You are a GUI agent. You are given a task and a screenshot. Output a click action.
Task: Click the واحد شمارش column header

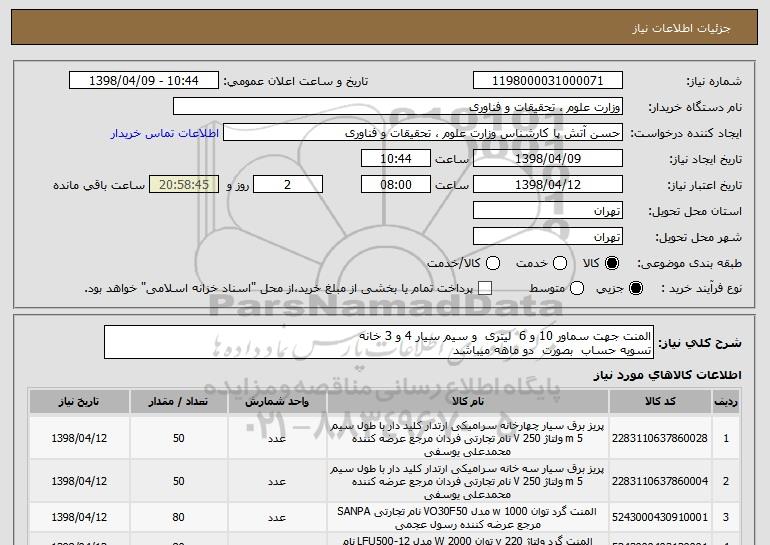[277, 402]
